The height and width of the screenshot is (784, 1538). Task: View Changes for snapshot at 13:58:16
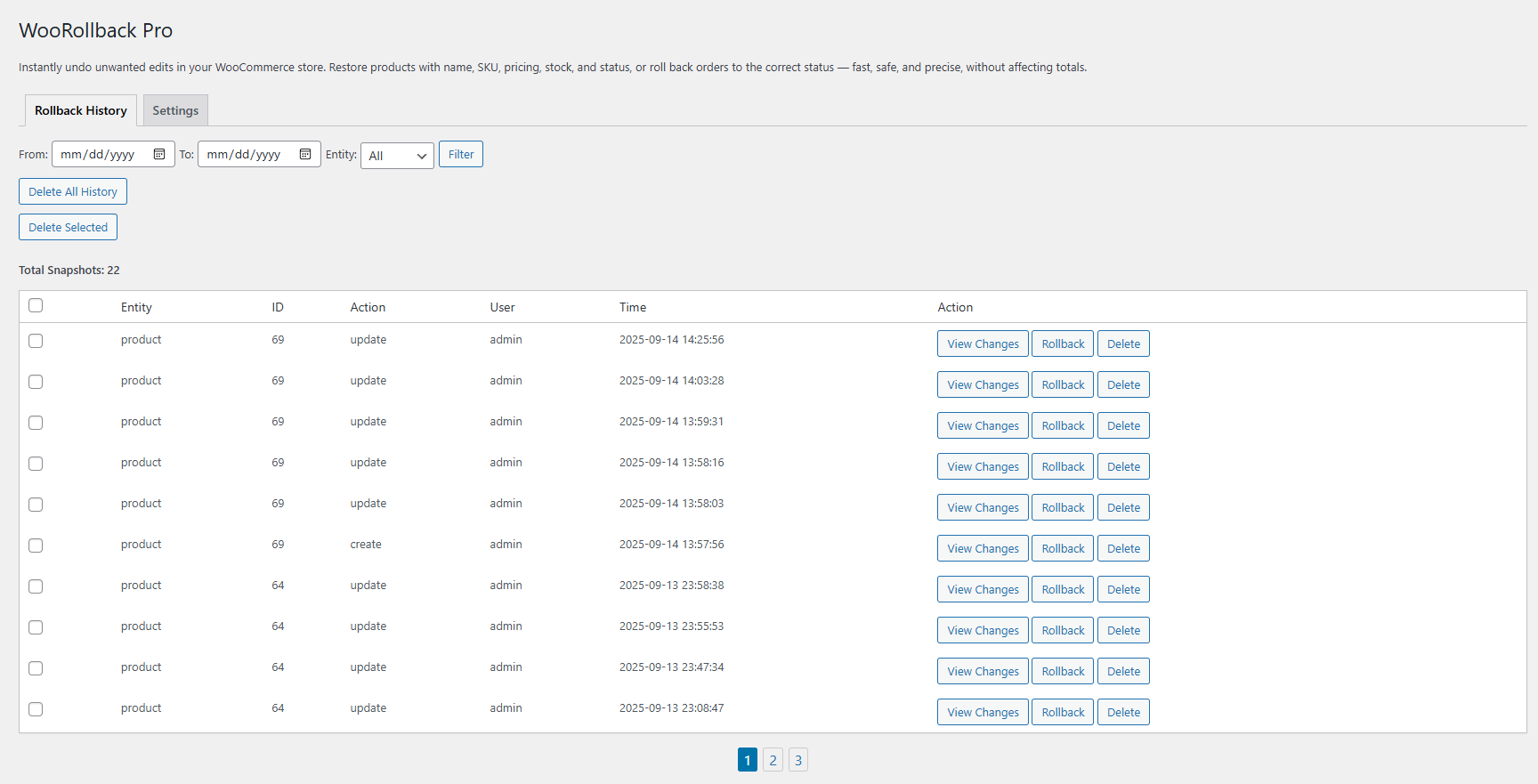click(x=983, y=466)
